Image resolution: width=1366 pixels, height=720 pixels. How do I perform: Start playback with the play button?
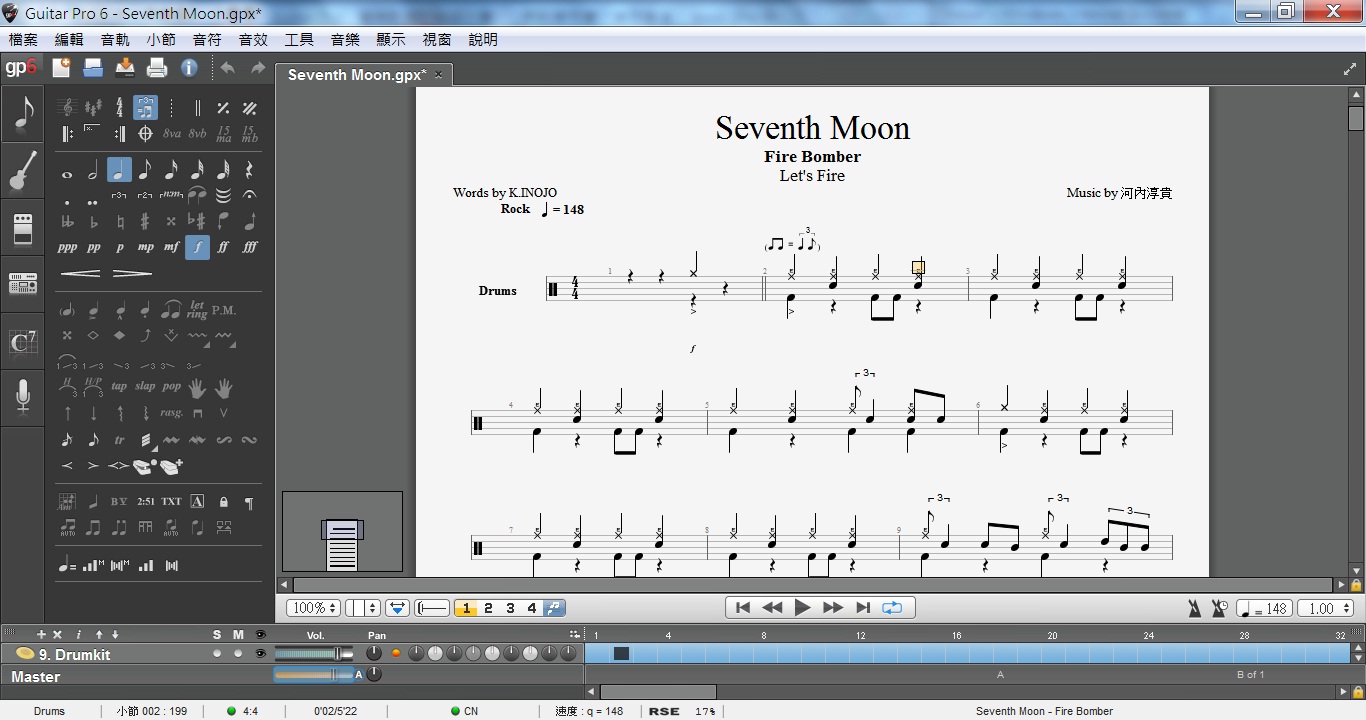click(802, 608)
